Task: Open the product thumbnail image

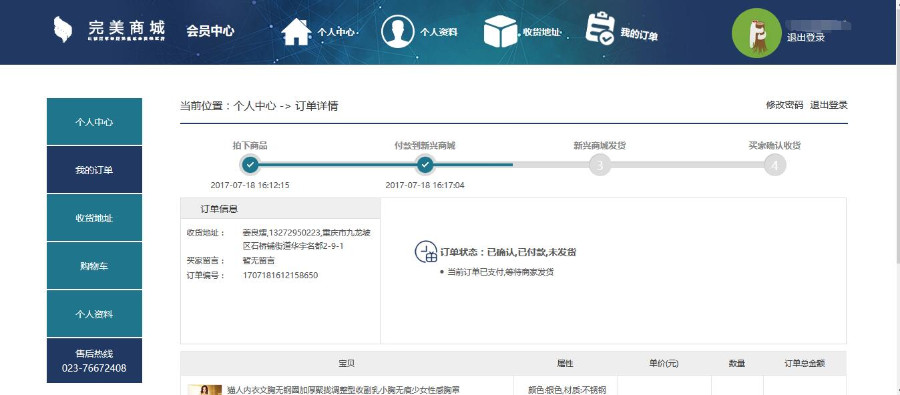Action: pos(205,390)
